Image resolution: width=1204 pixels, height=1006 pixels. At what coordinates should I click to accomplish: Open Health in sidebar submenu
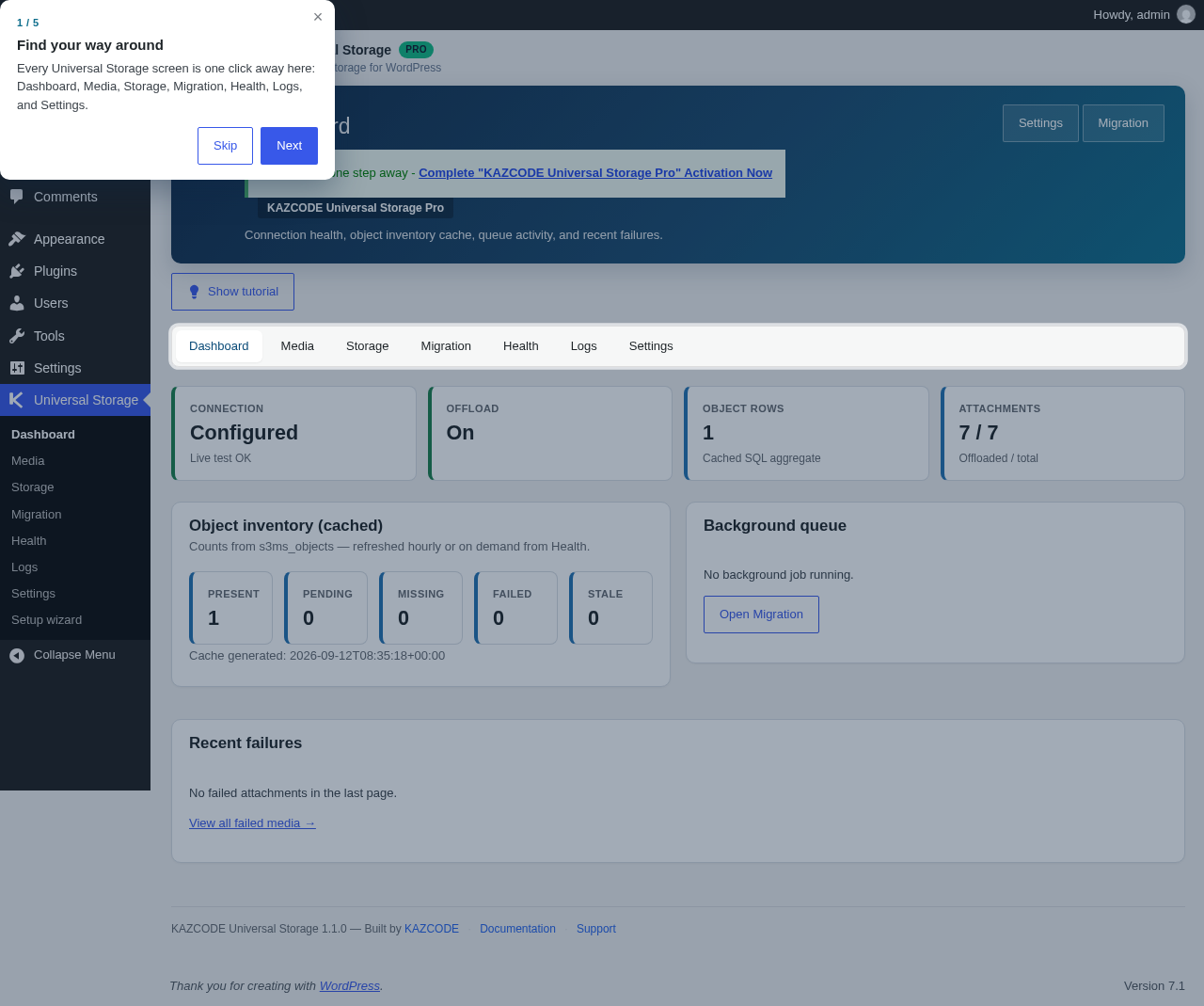(75, 541)
